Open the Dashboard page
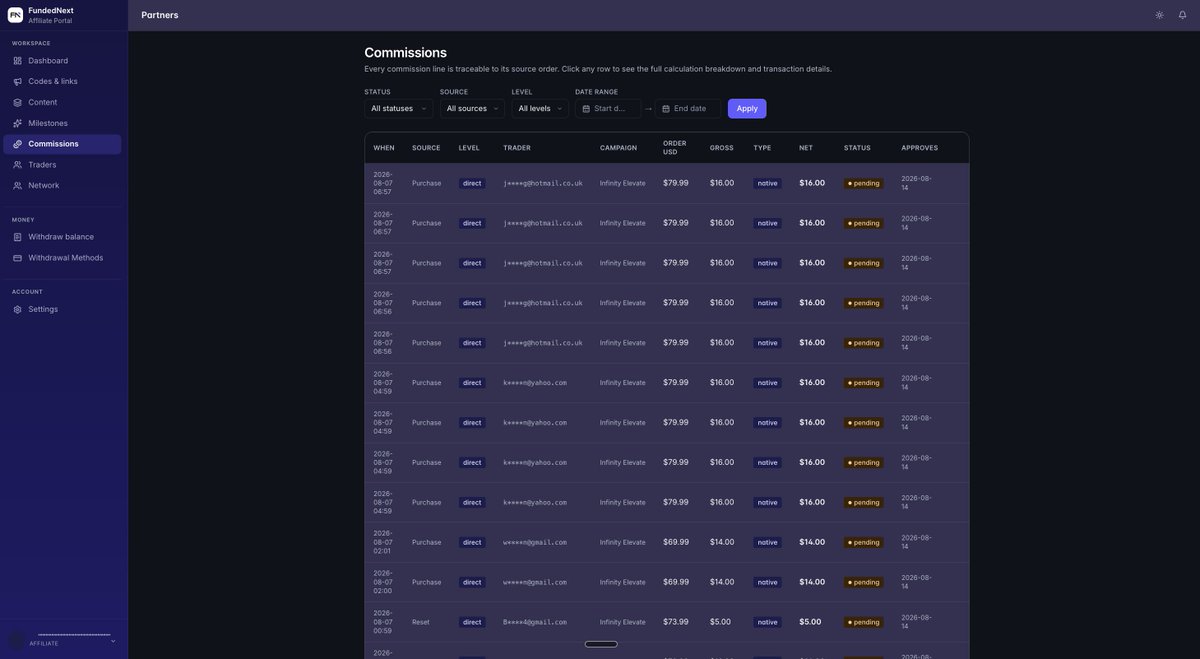The width and height of the screenshot is (1200, 659). 62,61
